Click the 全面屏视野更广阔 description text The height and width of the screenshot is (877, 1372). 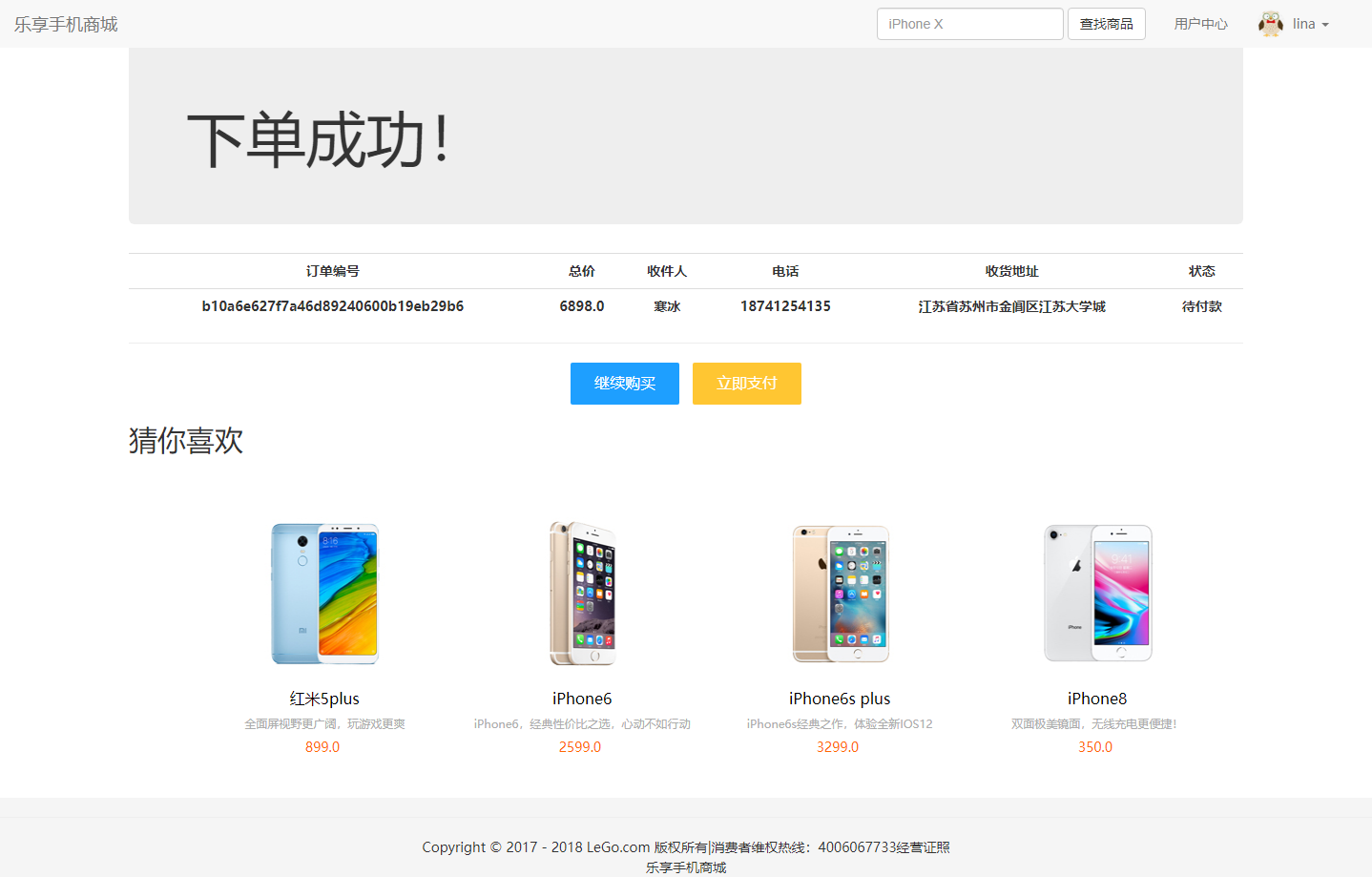(x=324, y=724)
